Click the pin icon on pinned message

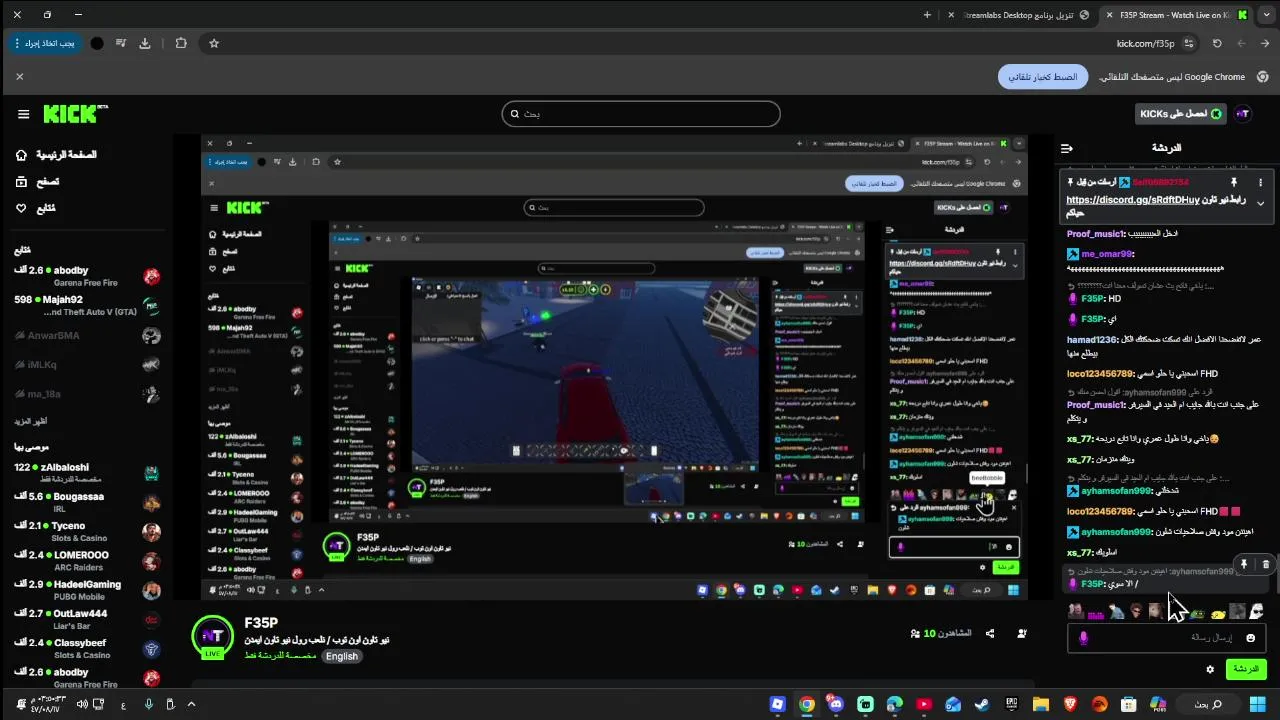click(1234, 183)
